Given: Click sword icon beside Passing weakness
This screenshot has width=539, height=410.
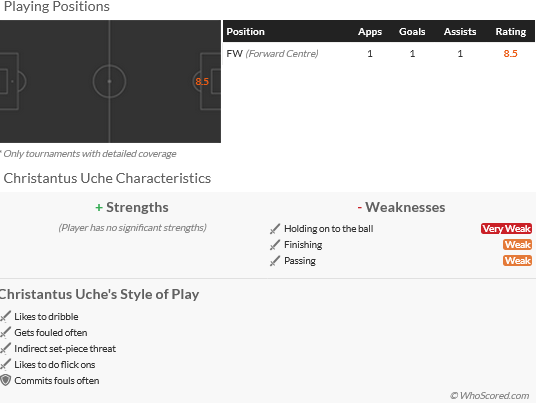Looking at the screenshot, I should (x=275, y=261).
